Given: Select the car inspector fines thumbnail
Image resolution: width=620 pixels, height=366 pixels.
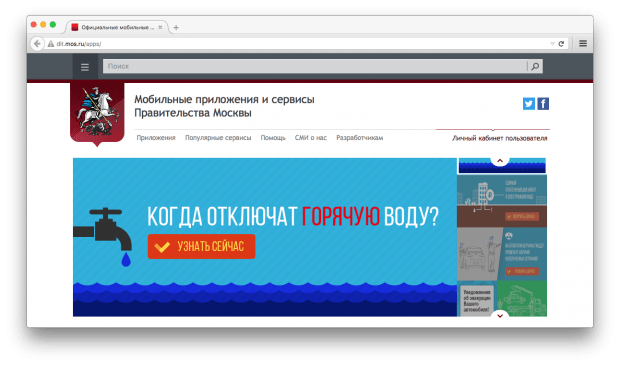Looking at the screenshot, I should click(x=502, y=254).
